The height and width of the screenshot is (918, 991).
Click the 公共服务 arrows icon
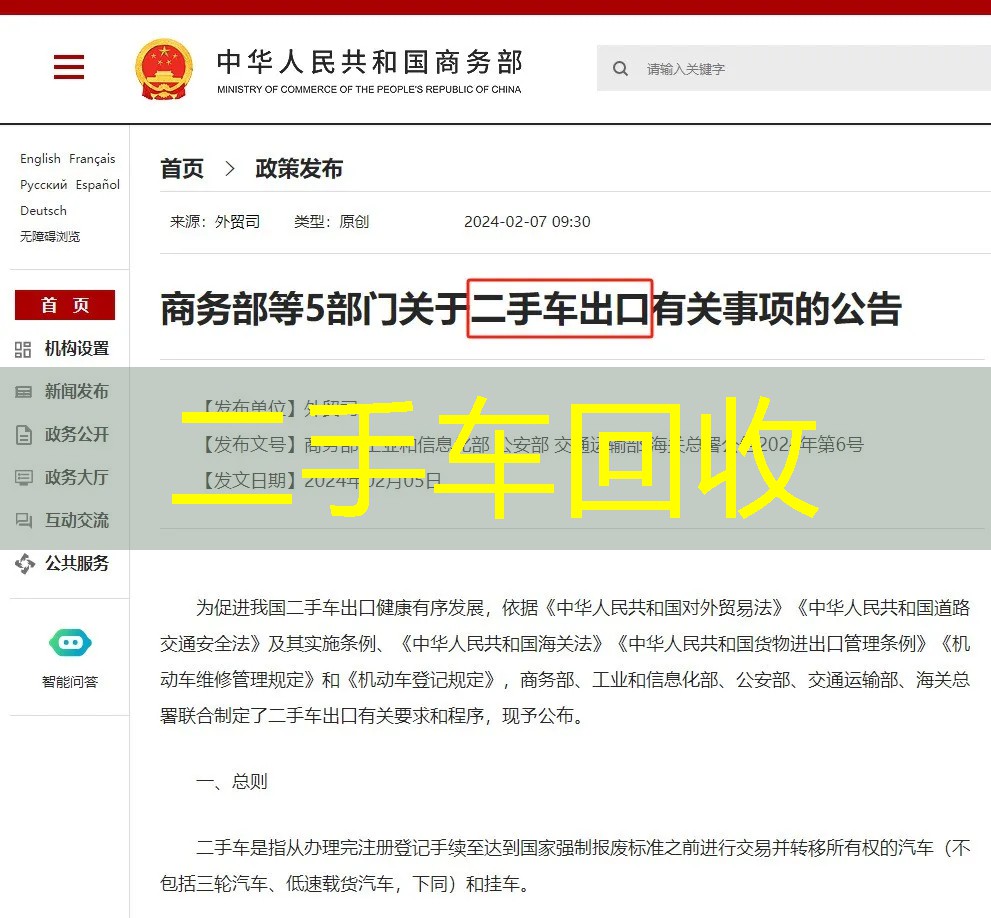point(25,563)
